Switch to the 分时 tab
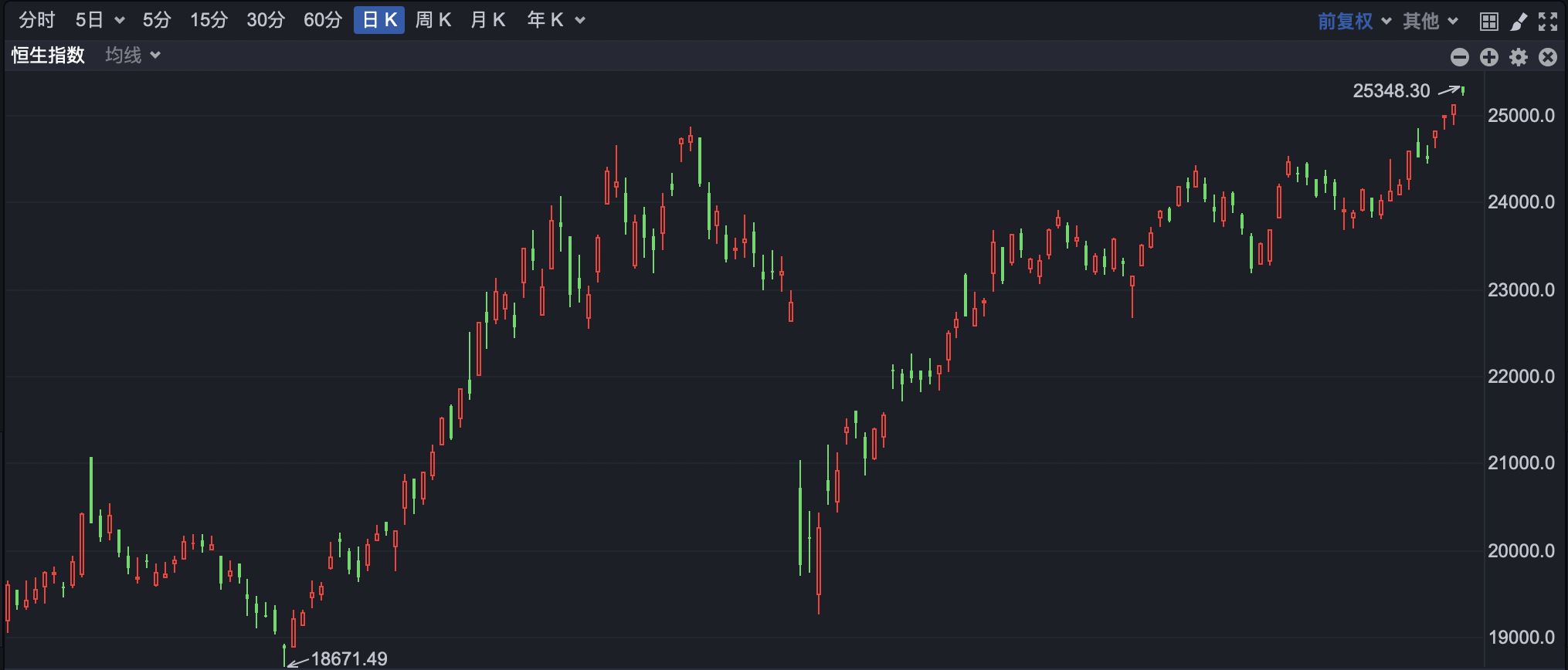The width and height of the screenshot is (1568, 670). coord(37,20)
